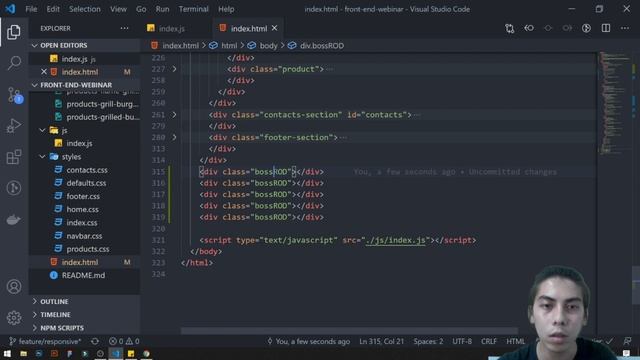
Task: Unfold the footer-section div on line 280
Action: 174,138
